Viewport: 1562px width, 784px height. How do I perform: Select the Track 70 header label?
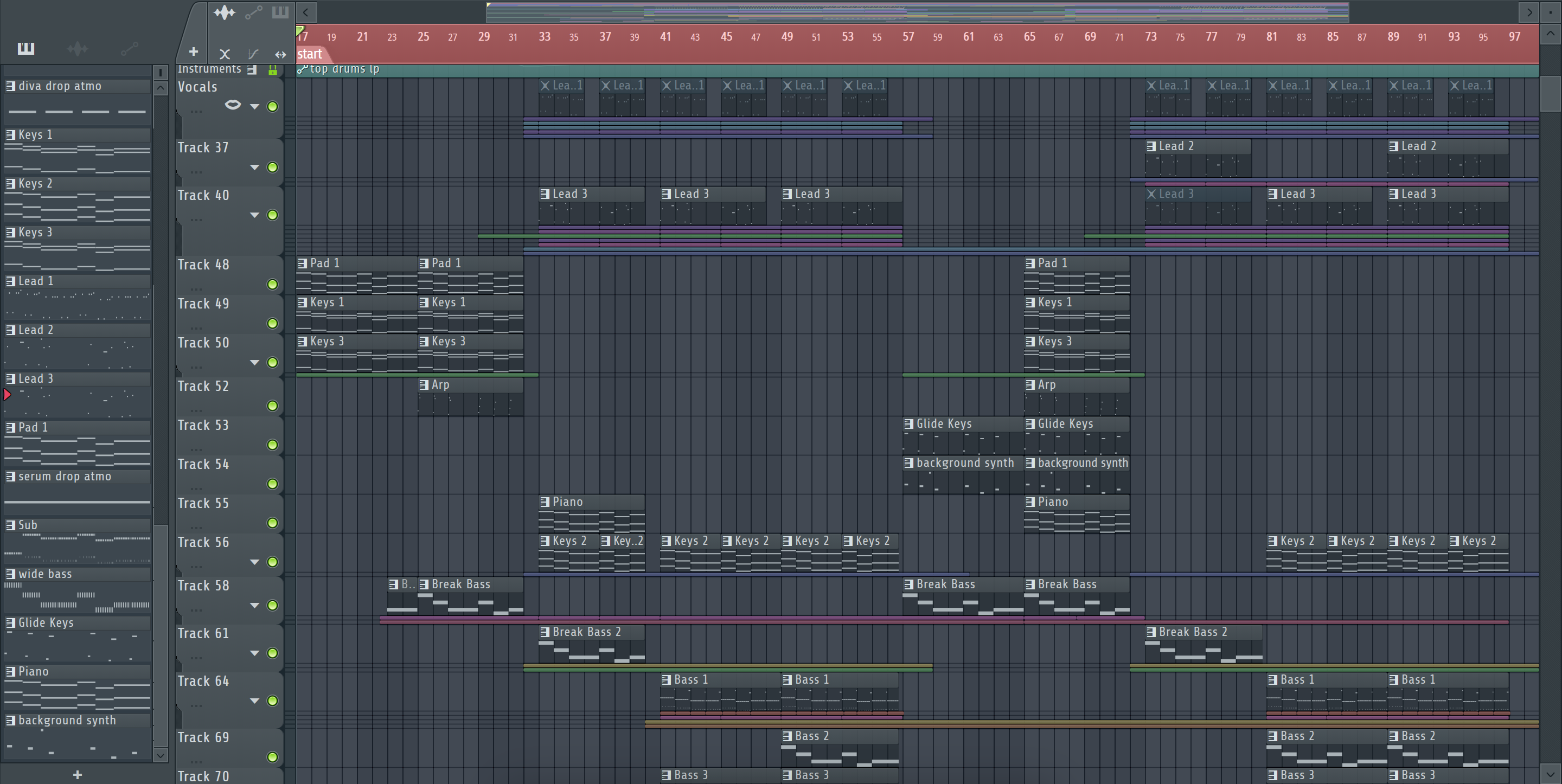point(203,776)
